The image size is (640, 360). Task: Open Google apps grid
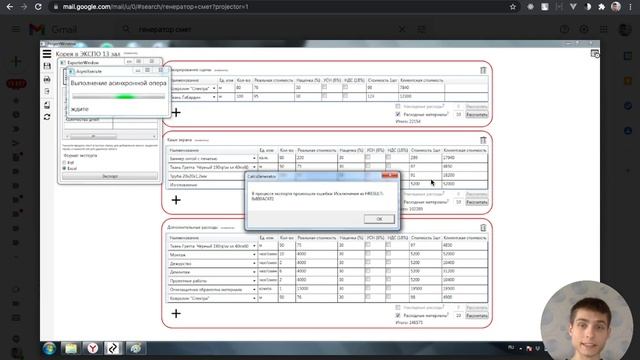pos(604,29)
